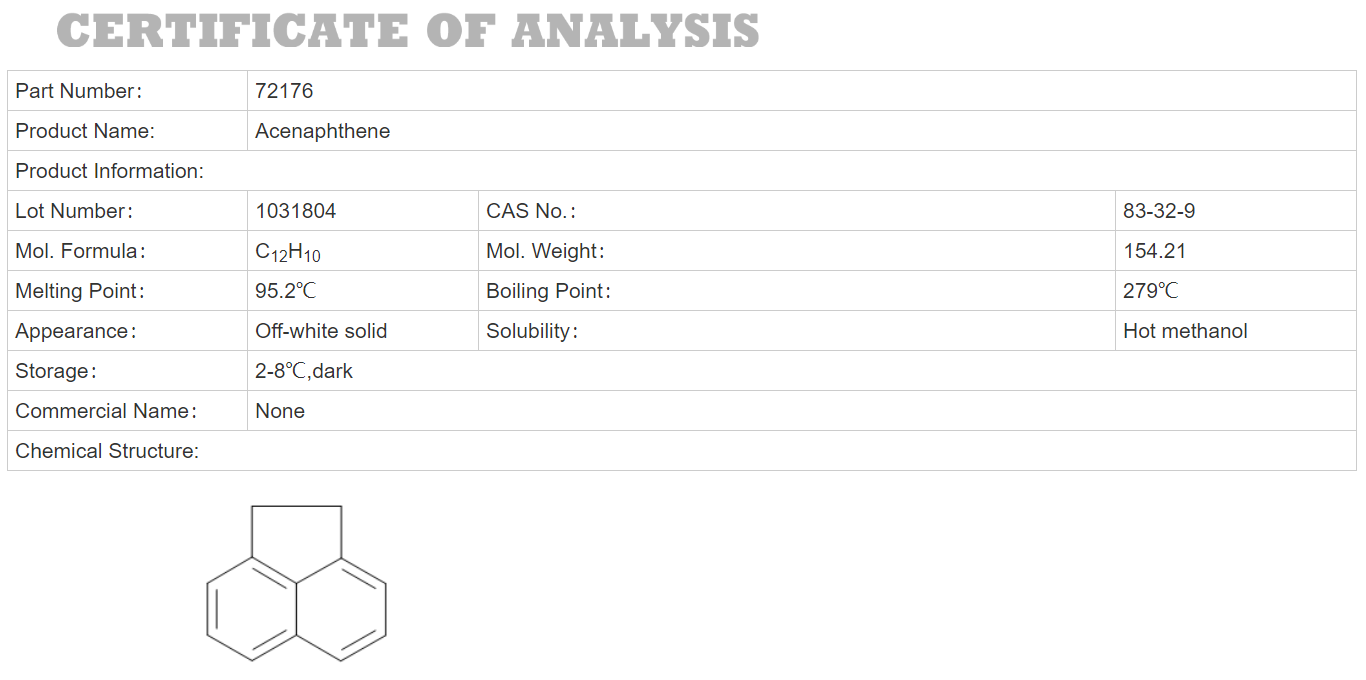This screenshot has height=680, width=1366.
Task: Click the molecular weight 154.21
Action: tap(1154, 251)
